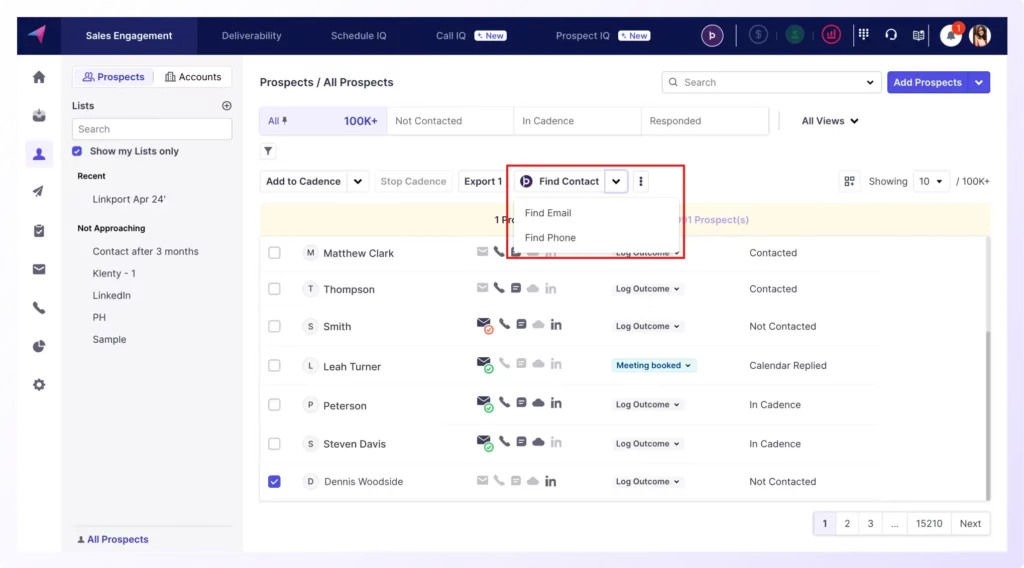The height and width of the screenshot is (568, 1024).
Task: Click the plus icon to add list
Action: coord(226,106)
